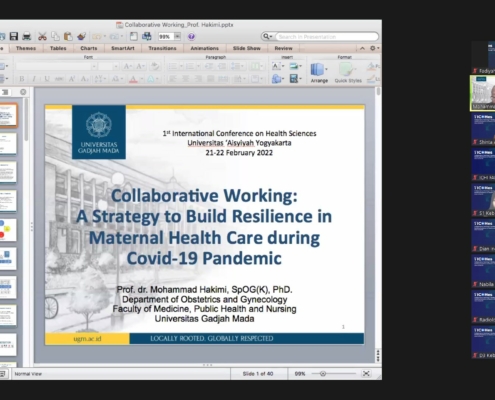Toggle Strikethrough formatting
The width and height of the screenshot is (495, 400).
pos(59,79)
